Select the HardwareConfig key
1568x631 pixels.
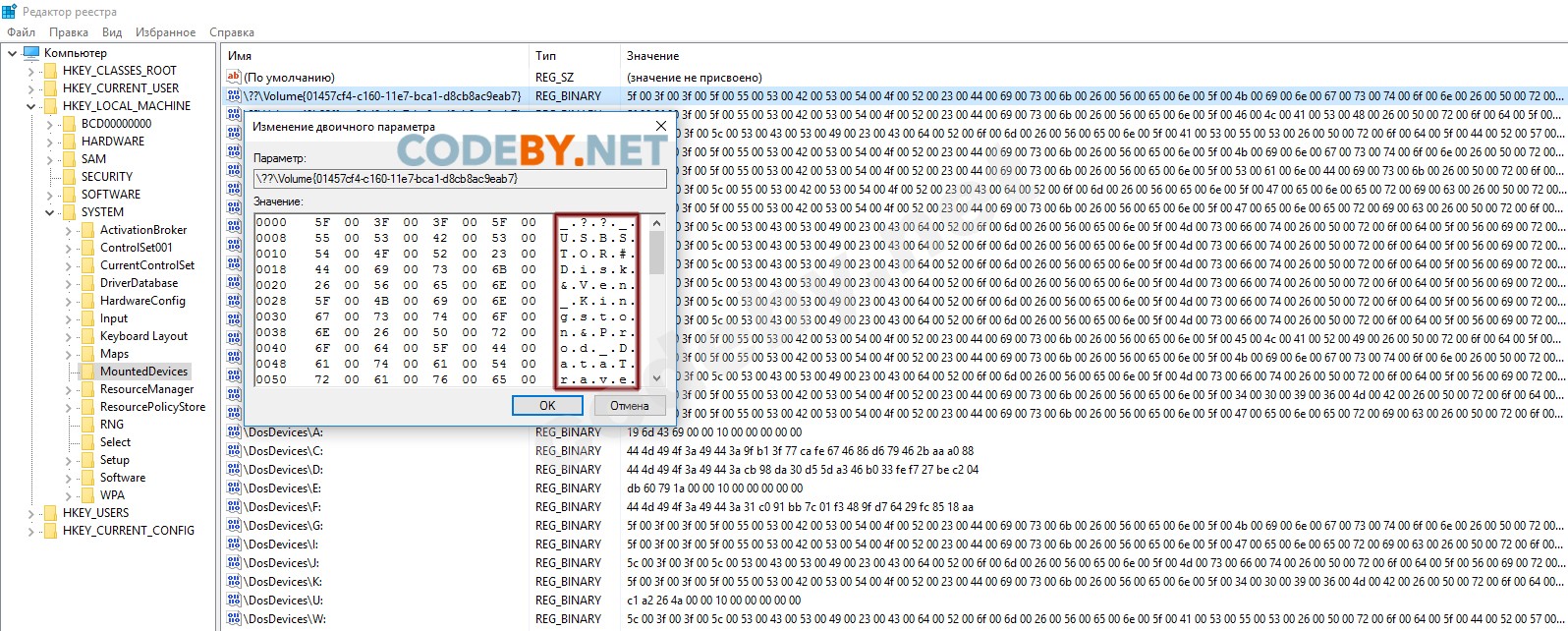[x=142, y=301]
